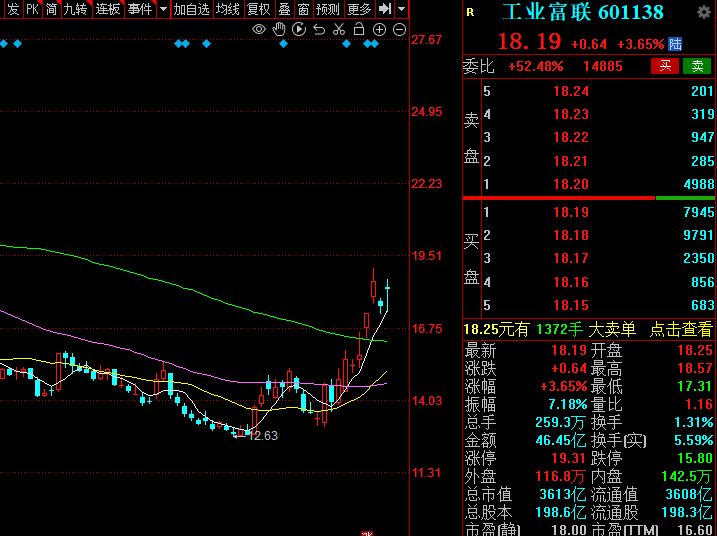717x536 pixels.
Task: Click the 27.67 price axis label
Action: (x=427, y=40)
